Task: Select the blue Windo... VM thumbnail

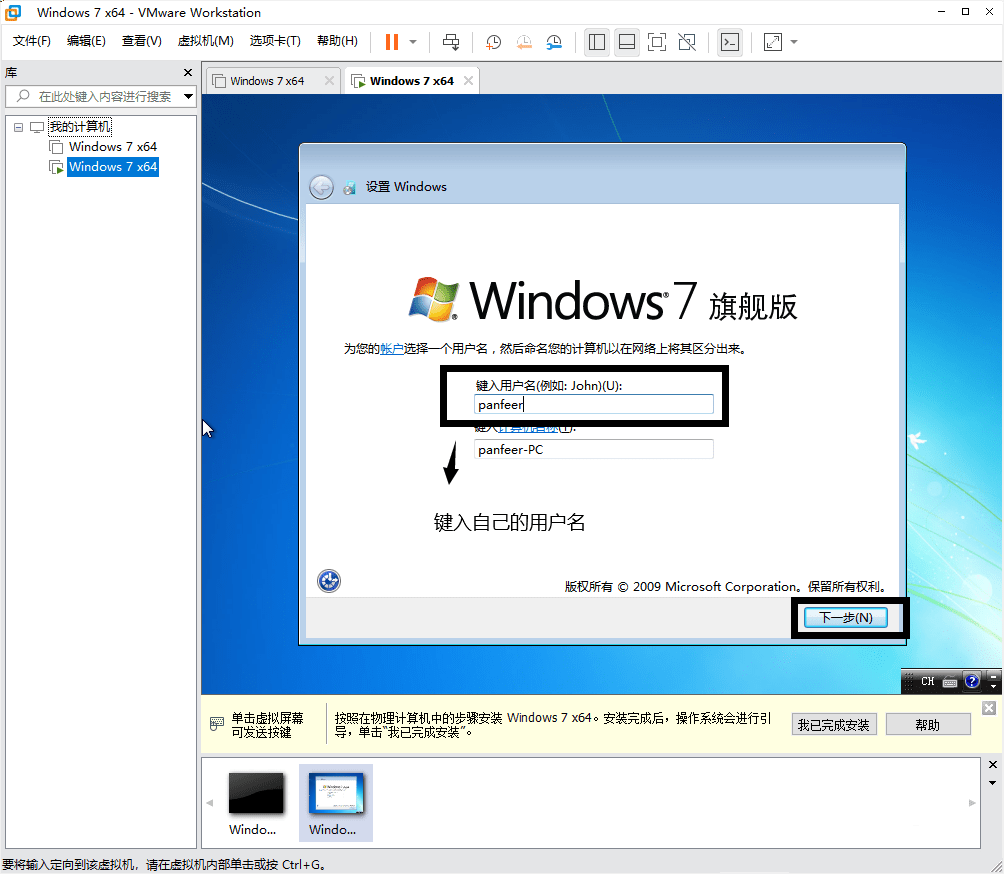Action: point(336,803)
